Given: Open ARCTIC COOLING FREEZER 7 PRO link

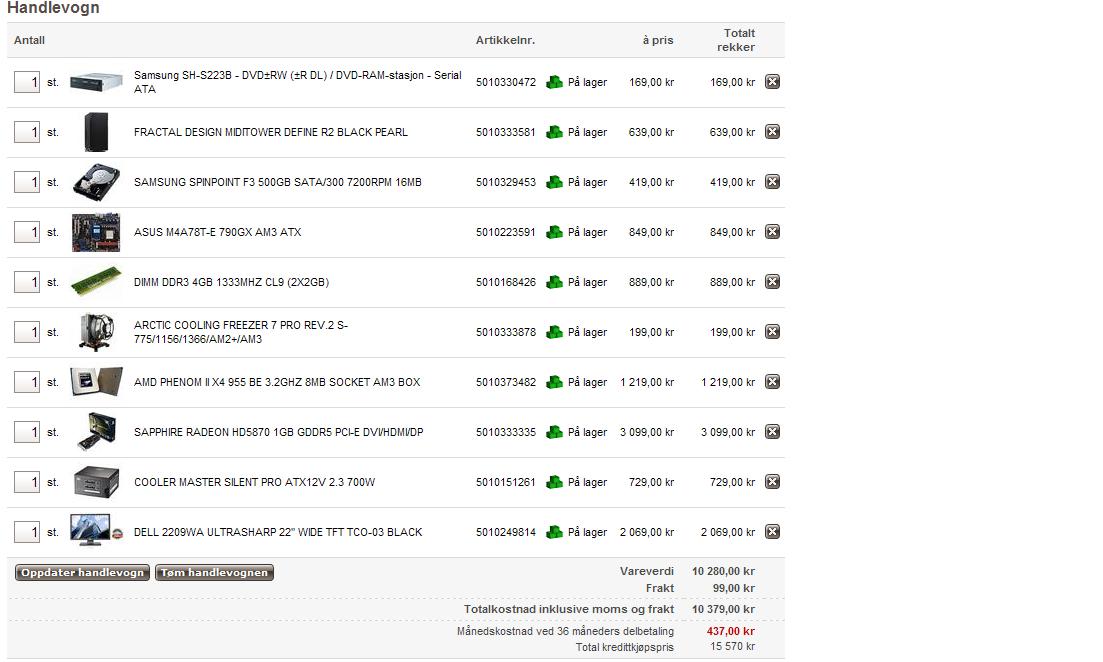Looking at the screenshot, I should (x=241, y=332).
